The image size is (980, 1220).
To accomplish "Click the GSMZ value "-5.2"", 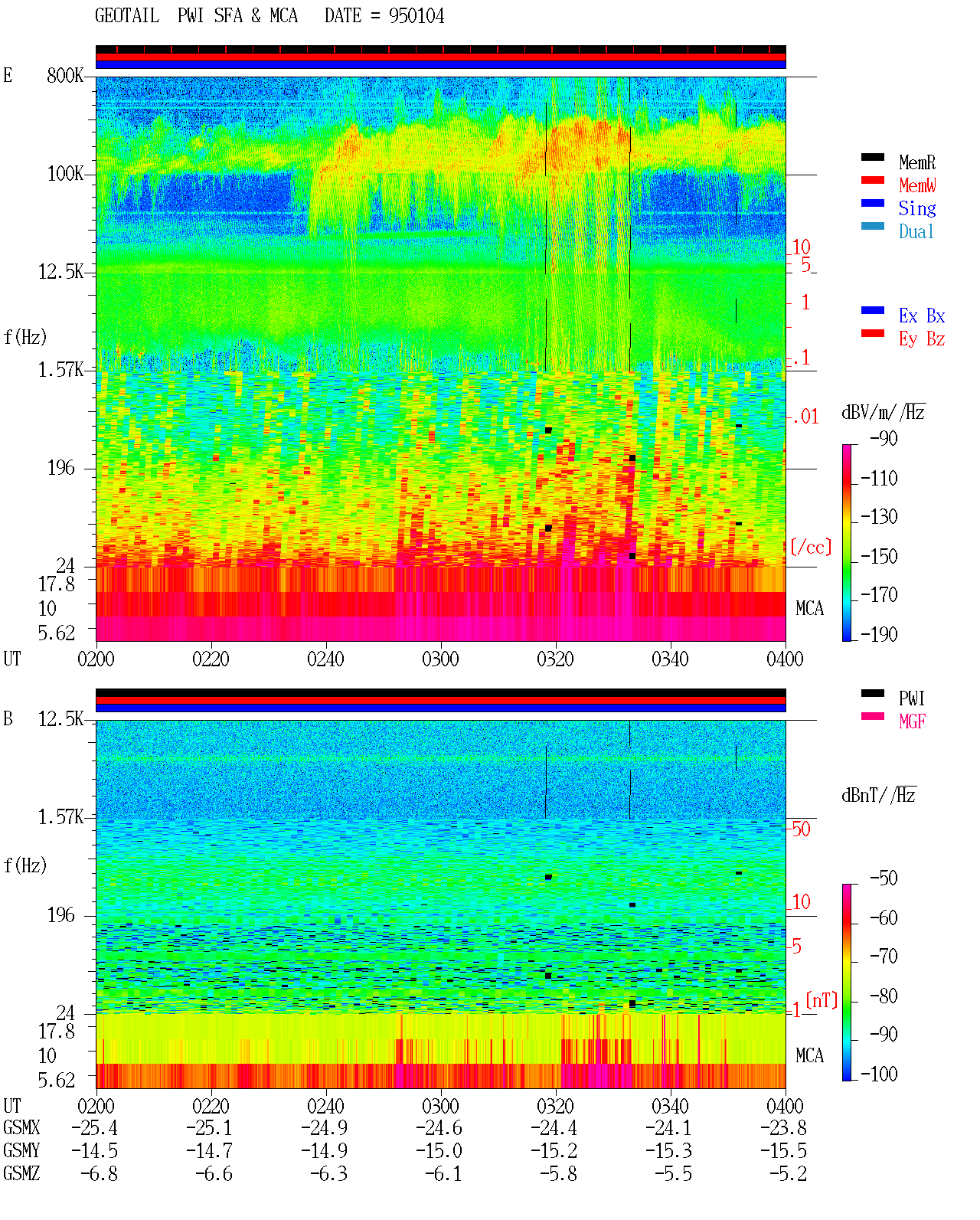I will pos(788,1174).
